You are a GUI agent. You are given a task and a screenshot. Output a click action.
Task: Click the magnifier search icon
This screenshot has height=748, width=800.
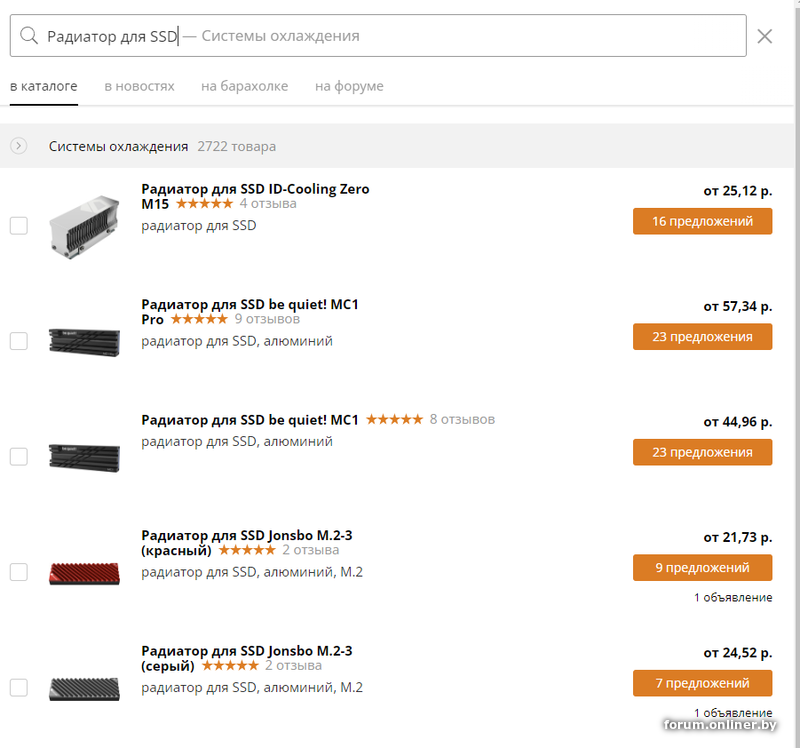pos(30,36)
